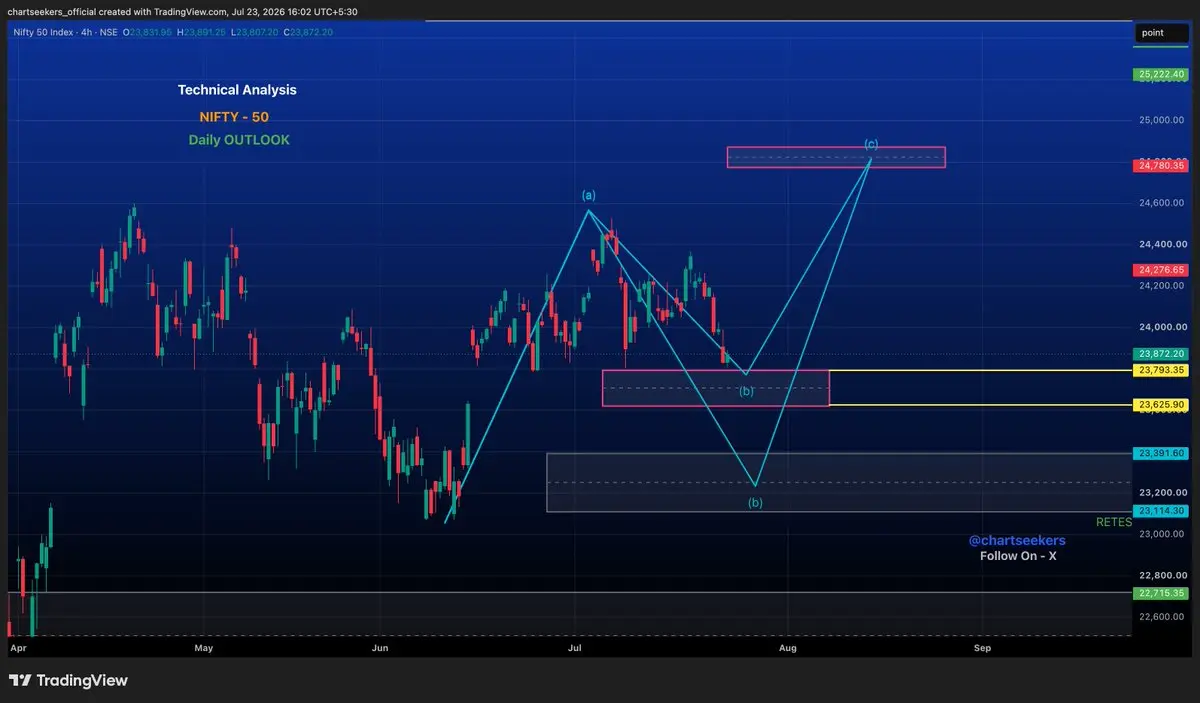Click the yellow 23,793.35 price label
This screenshot has width=1200, height=703.
tap(1161, 370)
